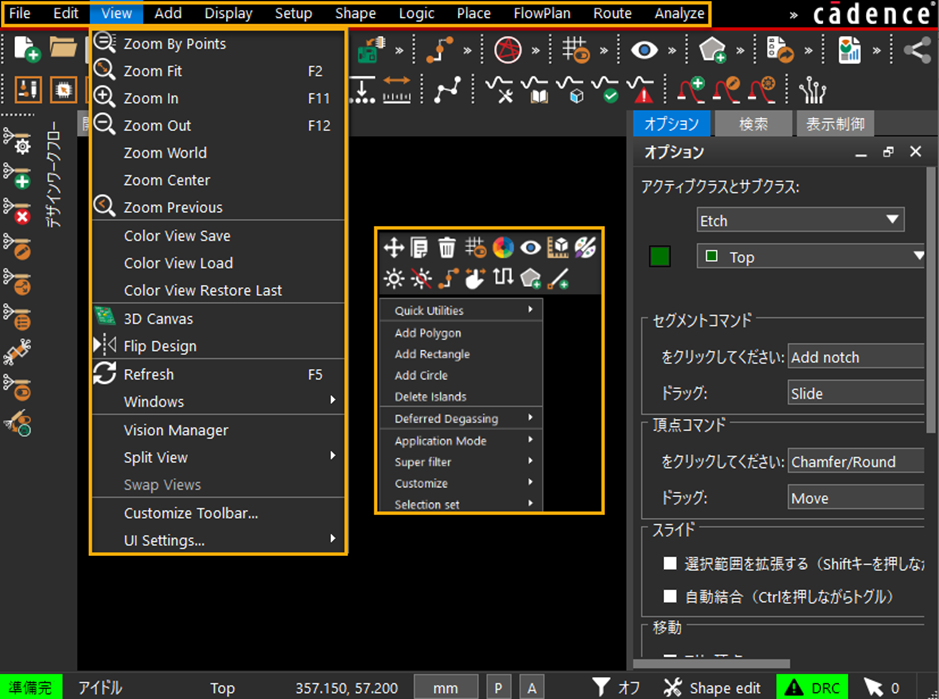Click the options panel horizontal scrollbar
The height and width of the screenshot is (699, 939).
click(711, 663)
